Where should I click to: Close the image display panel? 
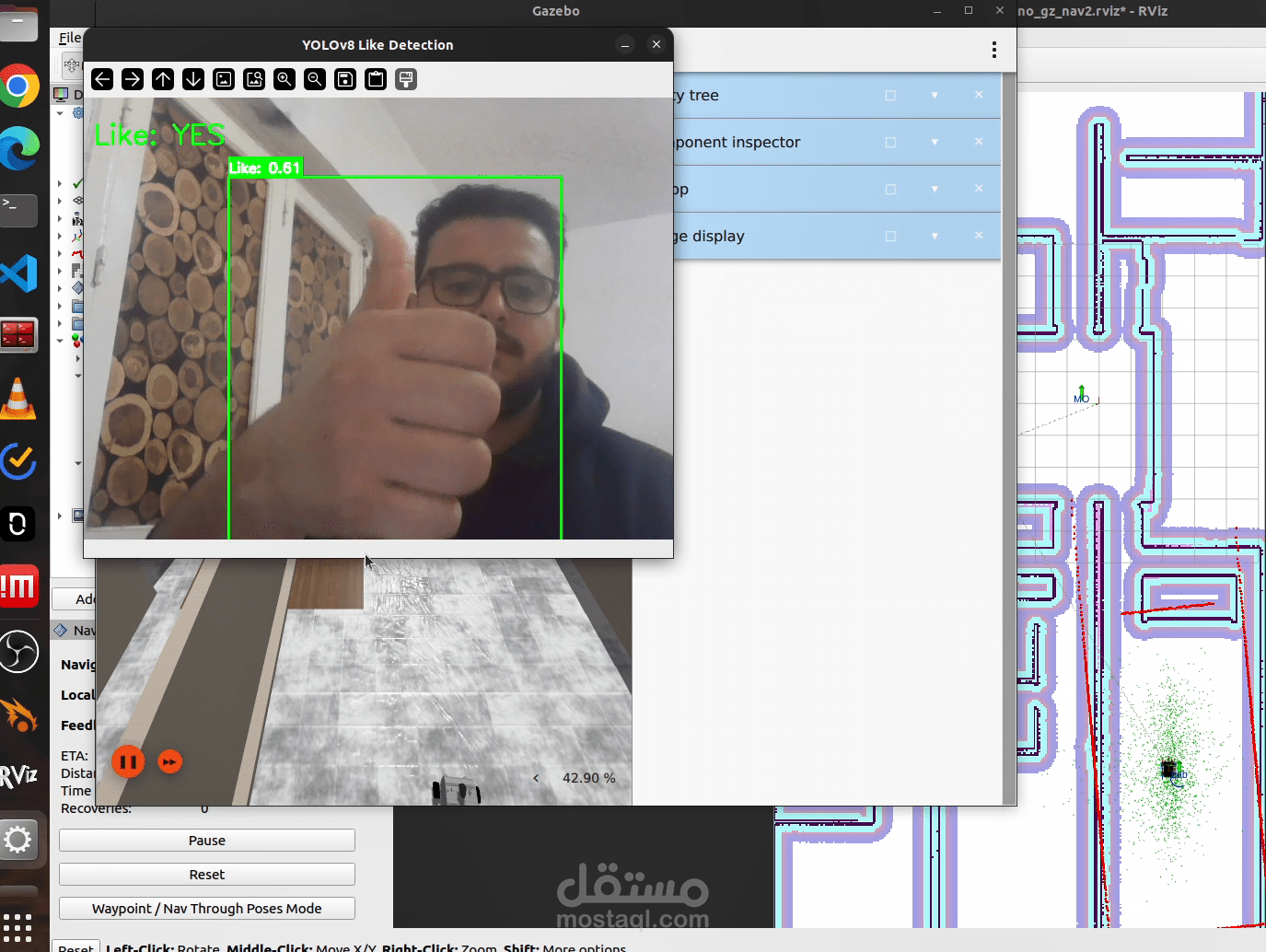(979, 235)
